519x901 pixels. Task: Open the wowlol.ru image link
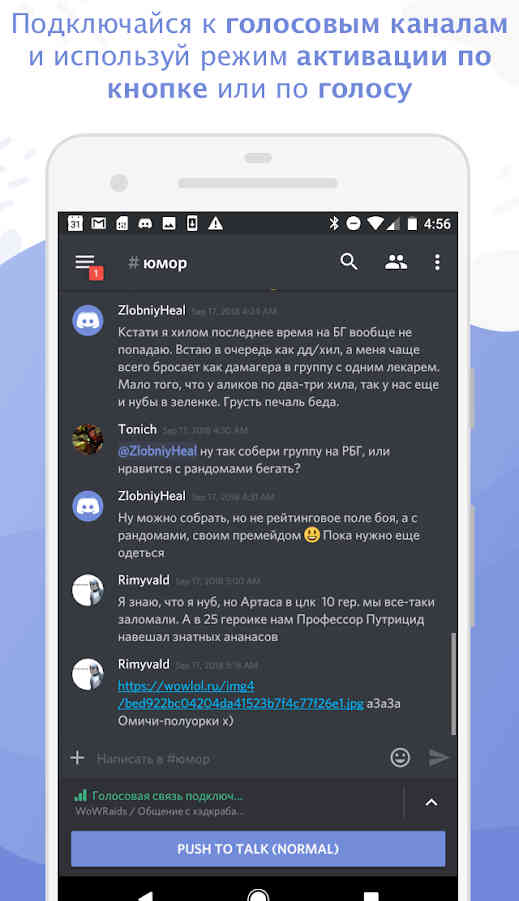point(241,694)
